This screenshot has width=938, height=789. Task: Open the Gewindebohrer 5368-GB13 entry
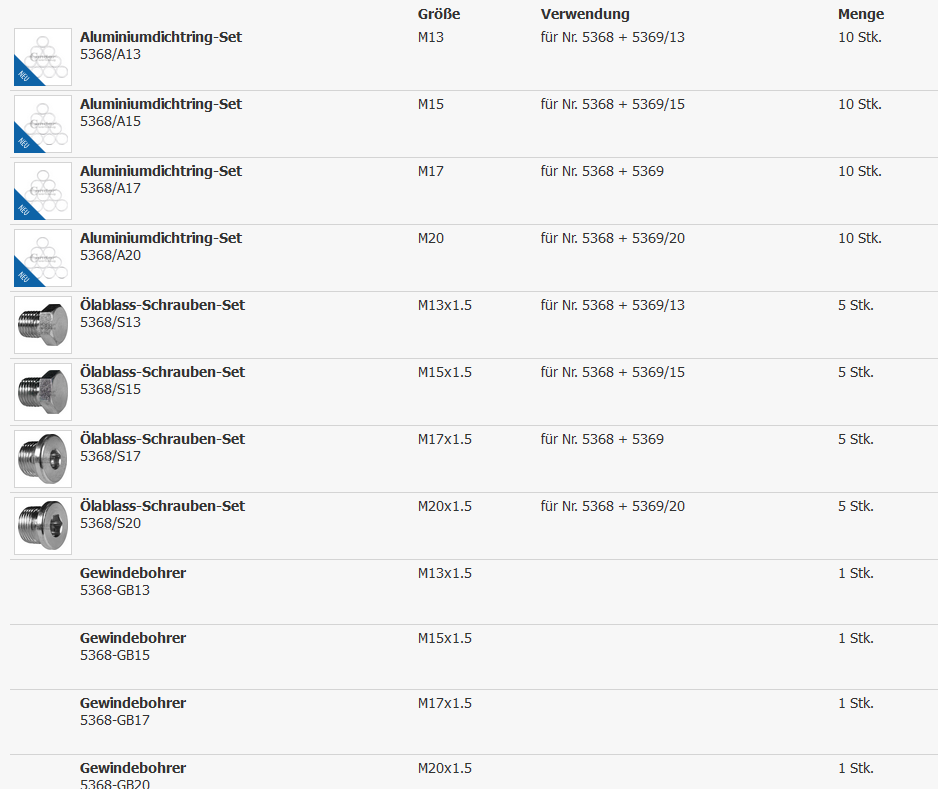coord(133,573)
